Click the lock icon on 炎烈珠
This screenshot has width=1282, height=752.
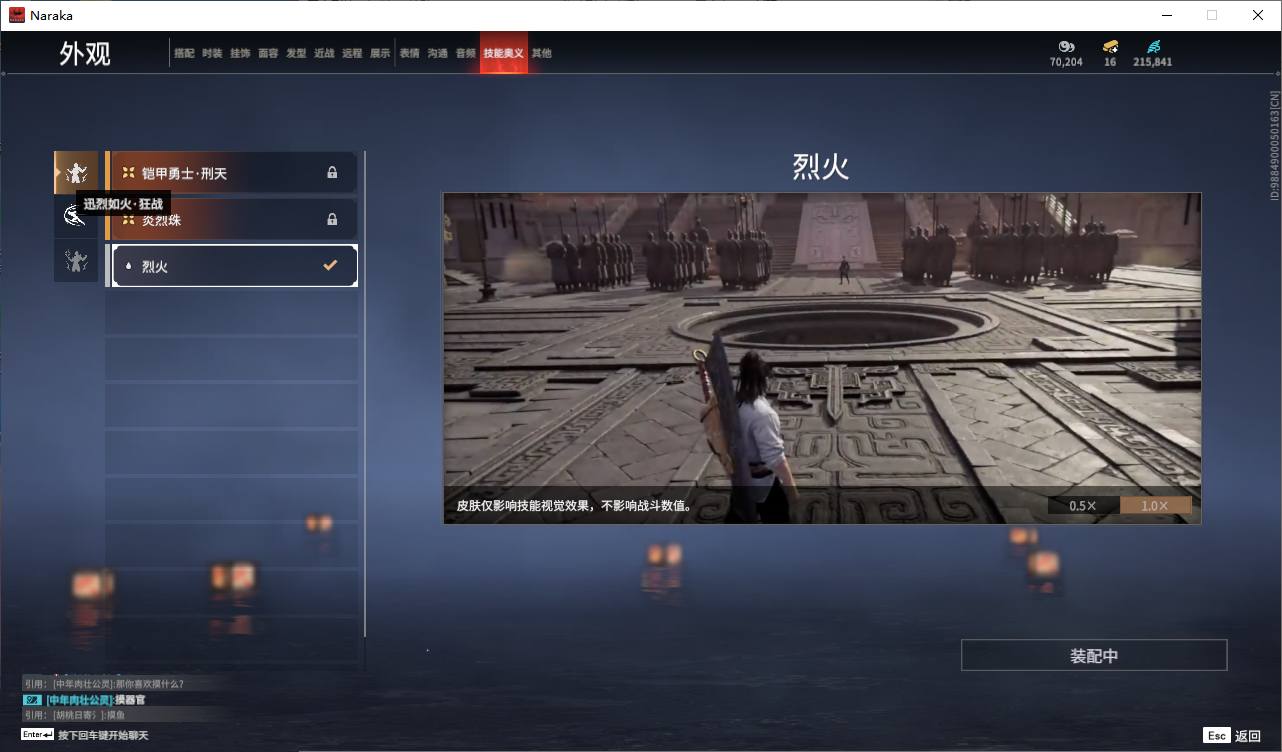click(332, 219)
